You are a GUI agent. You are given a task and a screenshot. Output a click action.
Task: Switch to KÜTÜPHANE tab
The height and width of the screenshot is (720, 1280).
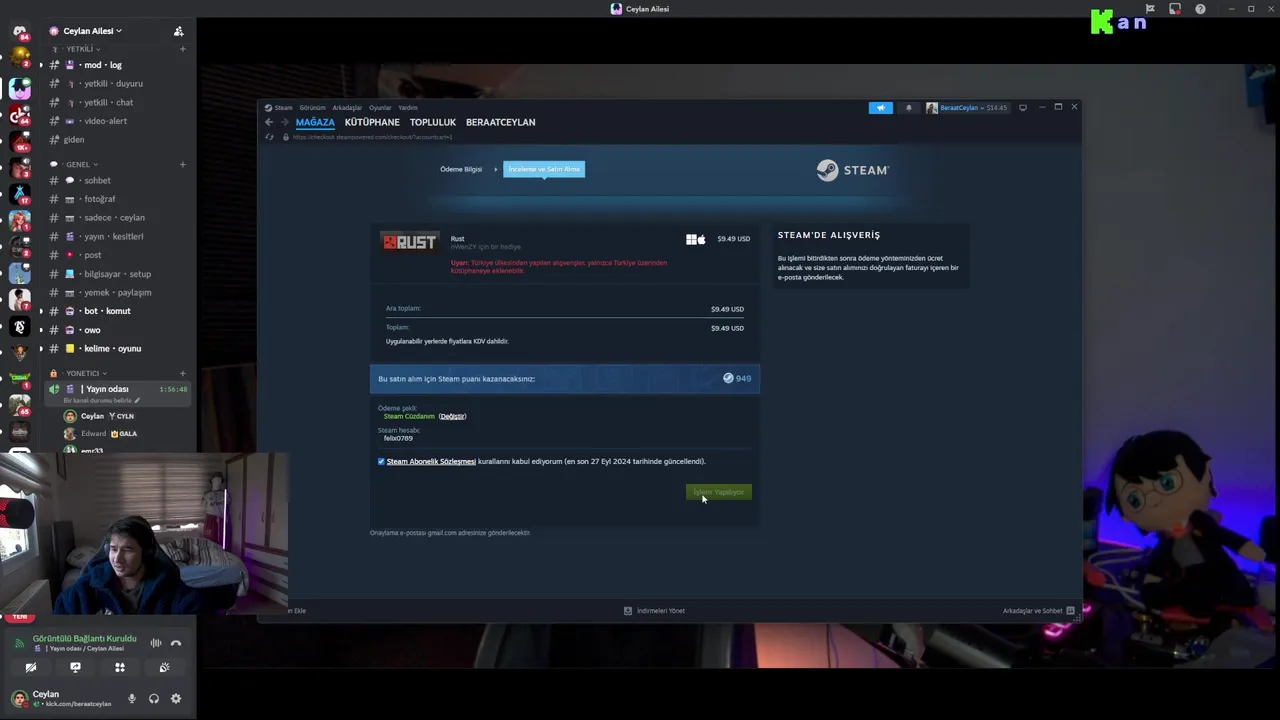point(372,122)
